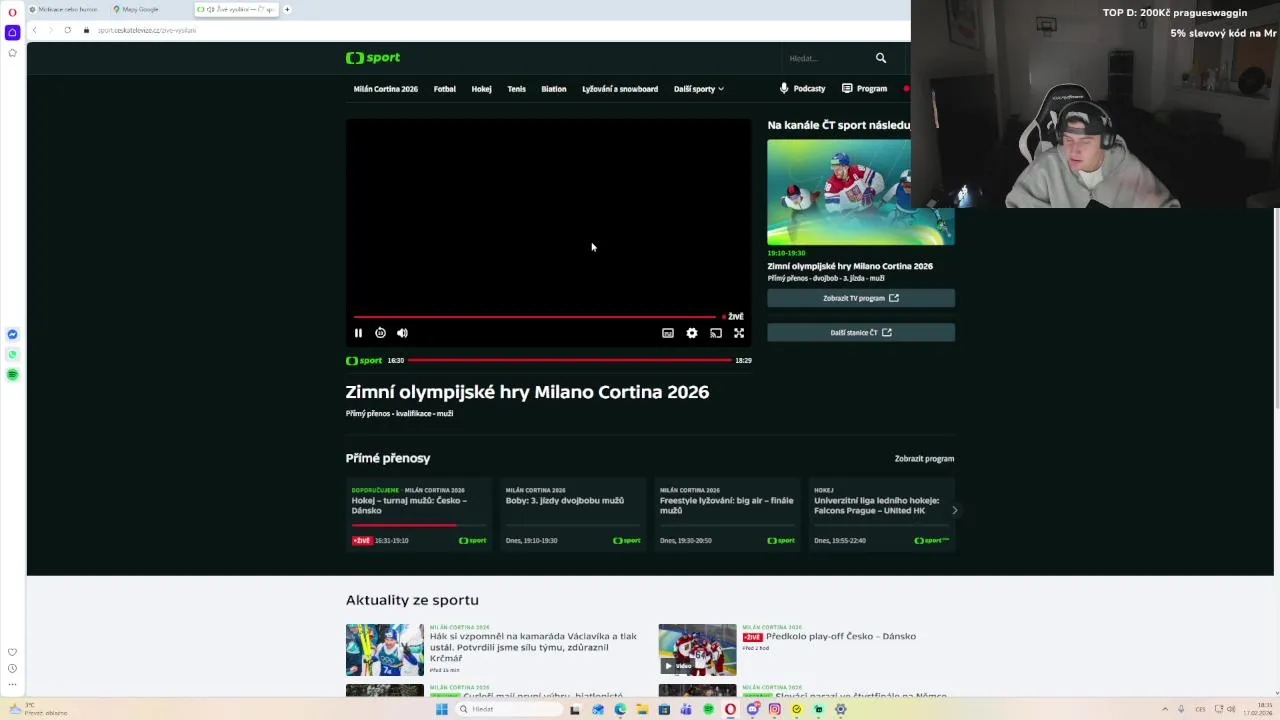Show next broadcasts with carousel arrow
1280x720 pixels.
coord(954,510)
